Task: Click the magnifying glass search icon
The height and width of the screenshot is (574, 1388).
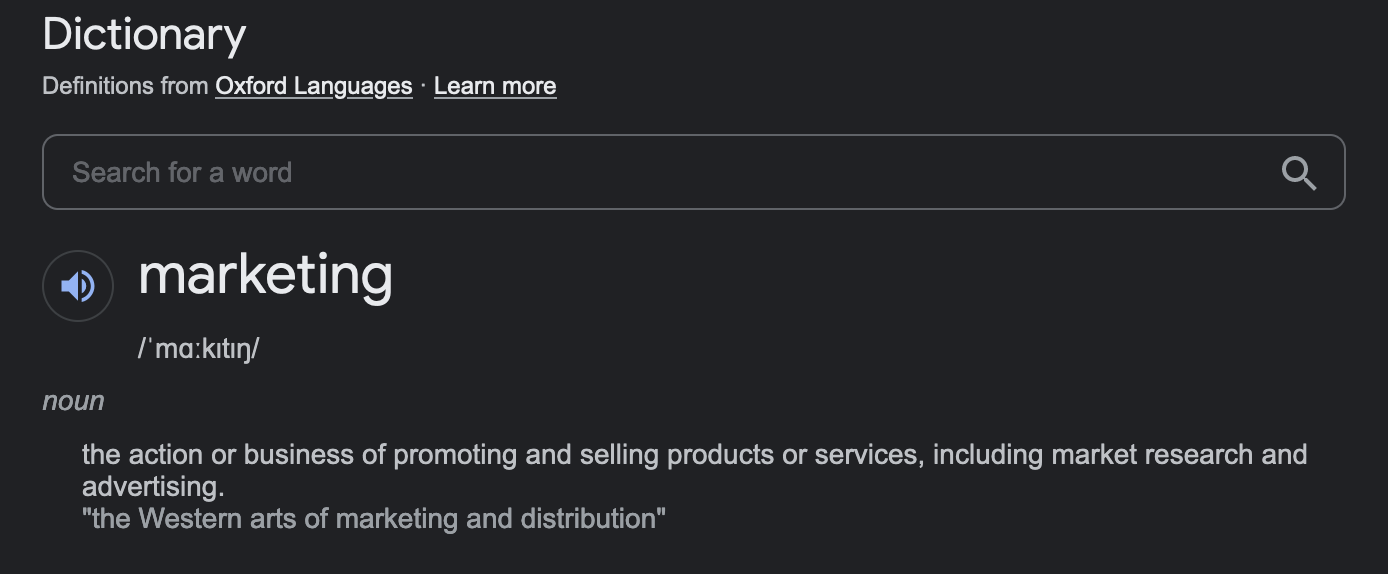Action: click(1298, 172)
